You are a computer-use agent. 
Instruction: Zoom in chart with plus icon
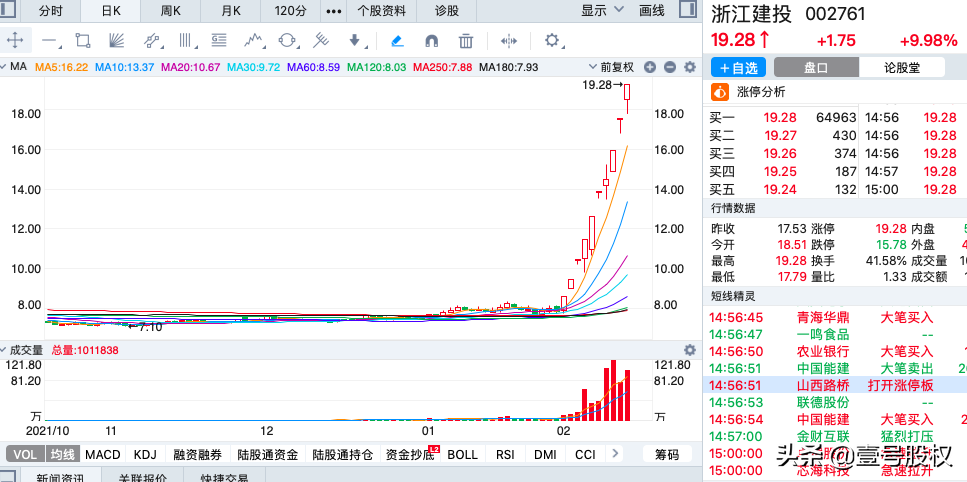(649, 67)
